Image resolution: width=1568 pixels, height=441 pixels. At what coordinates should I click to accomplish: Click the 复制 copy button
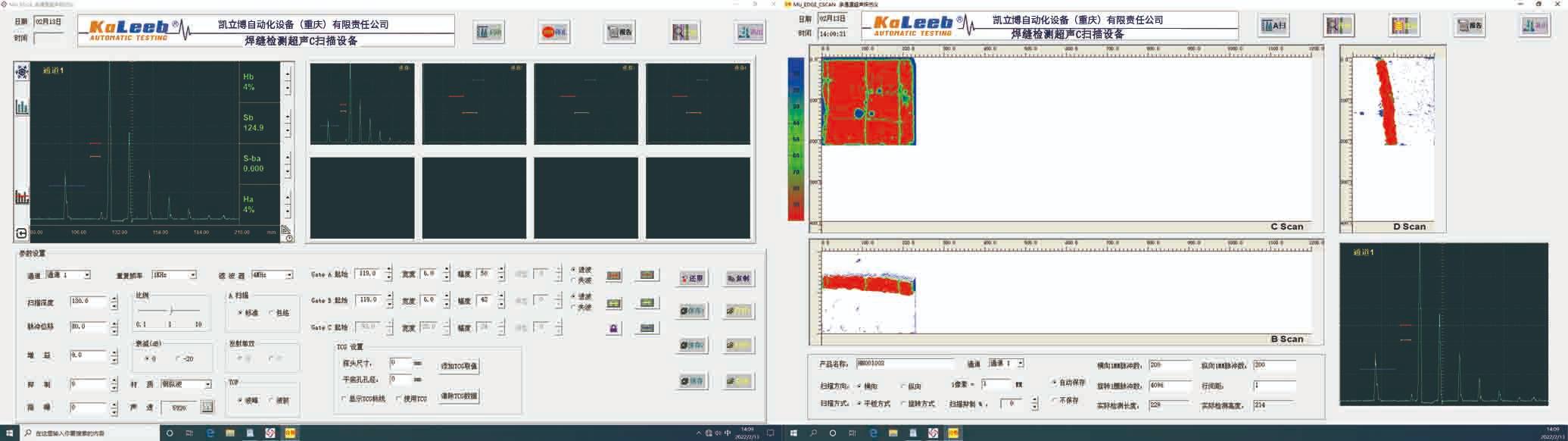point(738,278)
